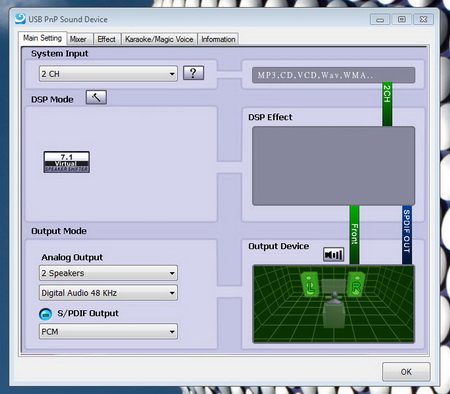Select the right speaker in the room view
Image resolution: width=450 pixels, height=394 pixels.
pos(356,284)
